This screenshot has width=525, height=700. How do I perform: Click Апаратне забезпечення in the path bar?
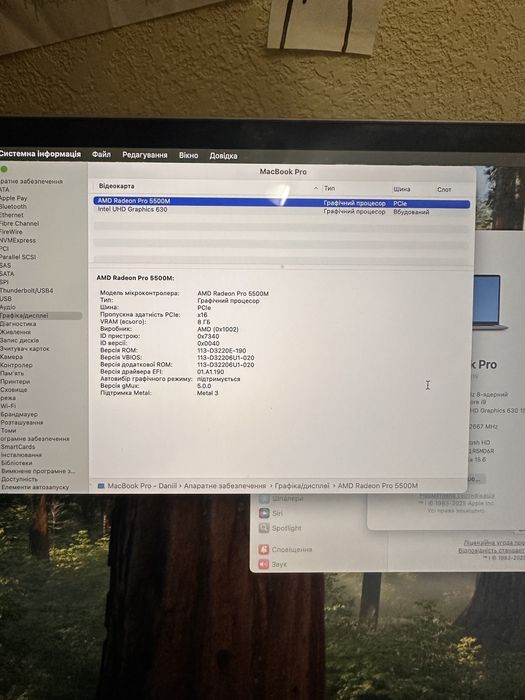click(225, 486)
